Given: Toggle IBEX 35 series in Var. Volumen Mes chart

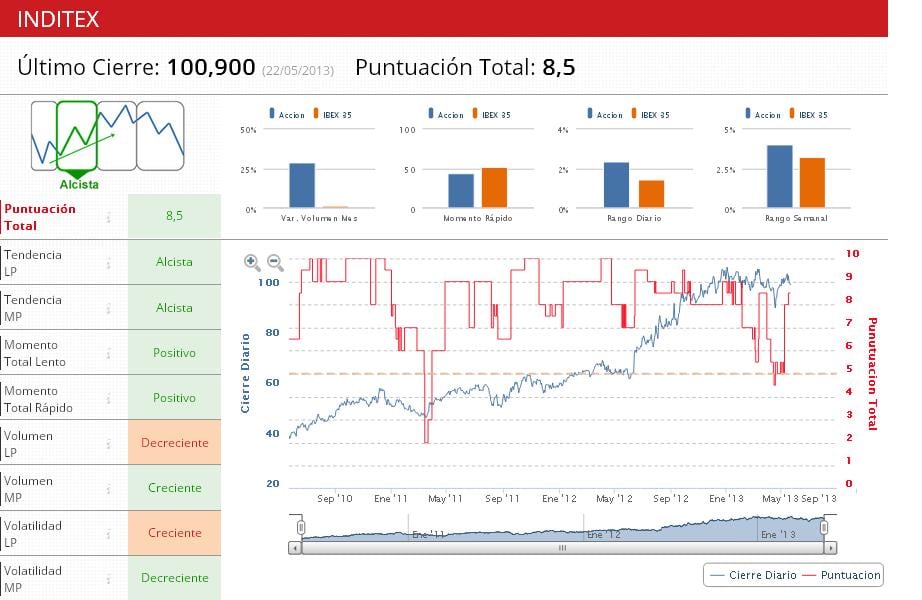Looking at the screenshot, I should click(x=332, y=114).
